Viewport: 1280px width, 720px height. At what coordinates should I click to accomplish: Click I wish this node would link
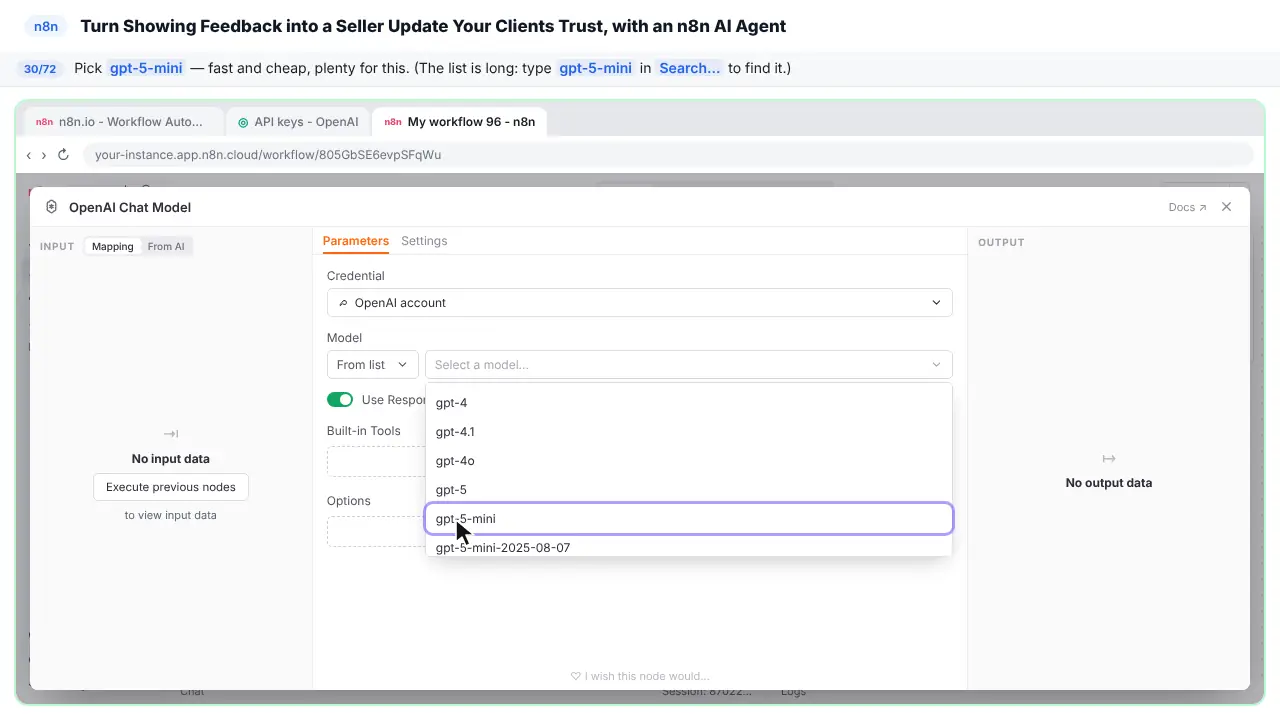[640, 676]
